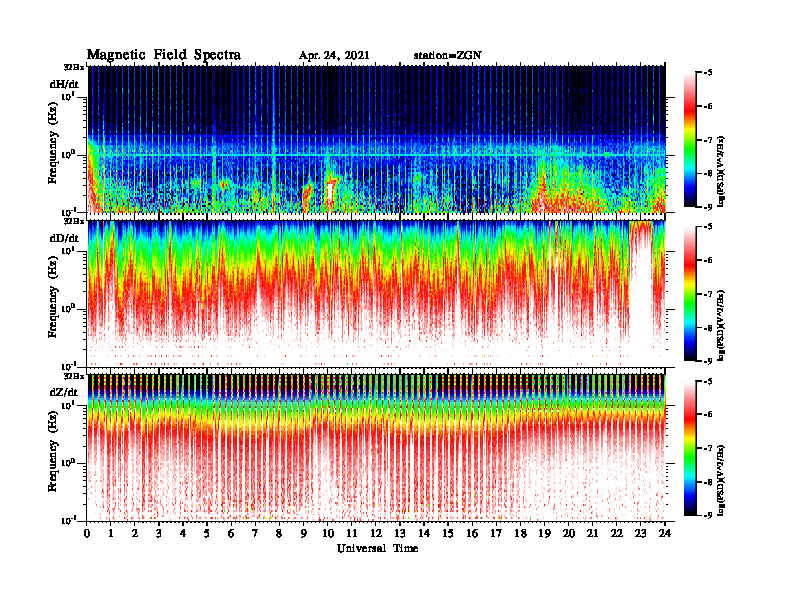Click the dD/dt colorbar PSD units label
Screen dimensions: 792x612
tap(721, 325)
